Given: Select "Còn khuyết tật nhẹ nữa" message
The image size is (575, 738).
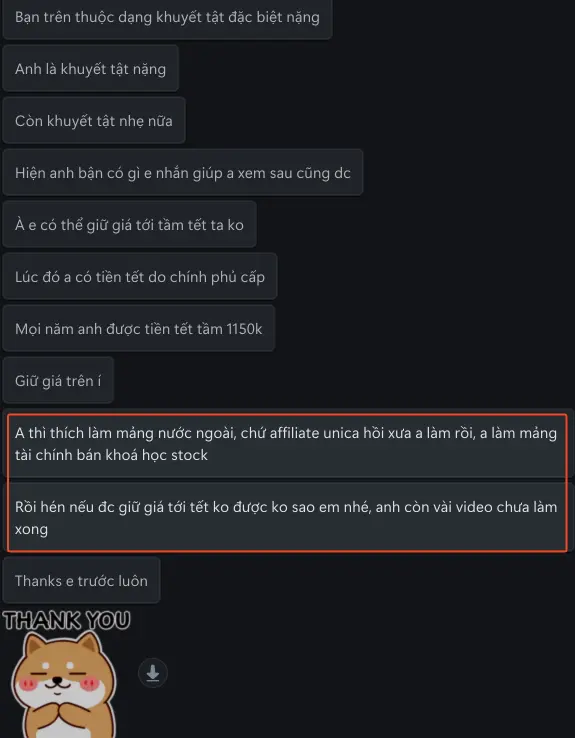Looking at the screenshot, I should 94,120.
